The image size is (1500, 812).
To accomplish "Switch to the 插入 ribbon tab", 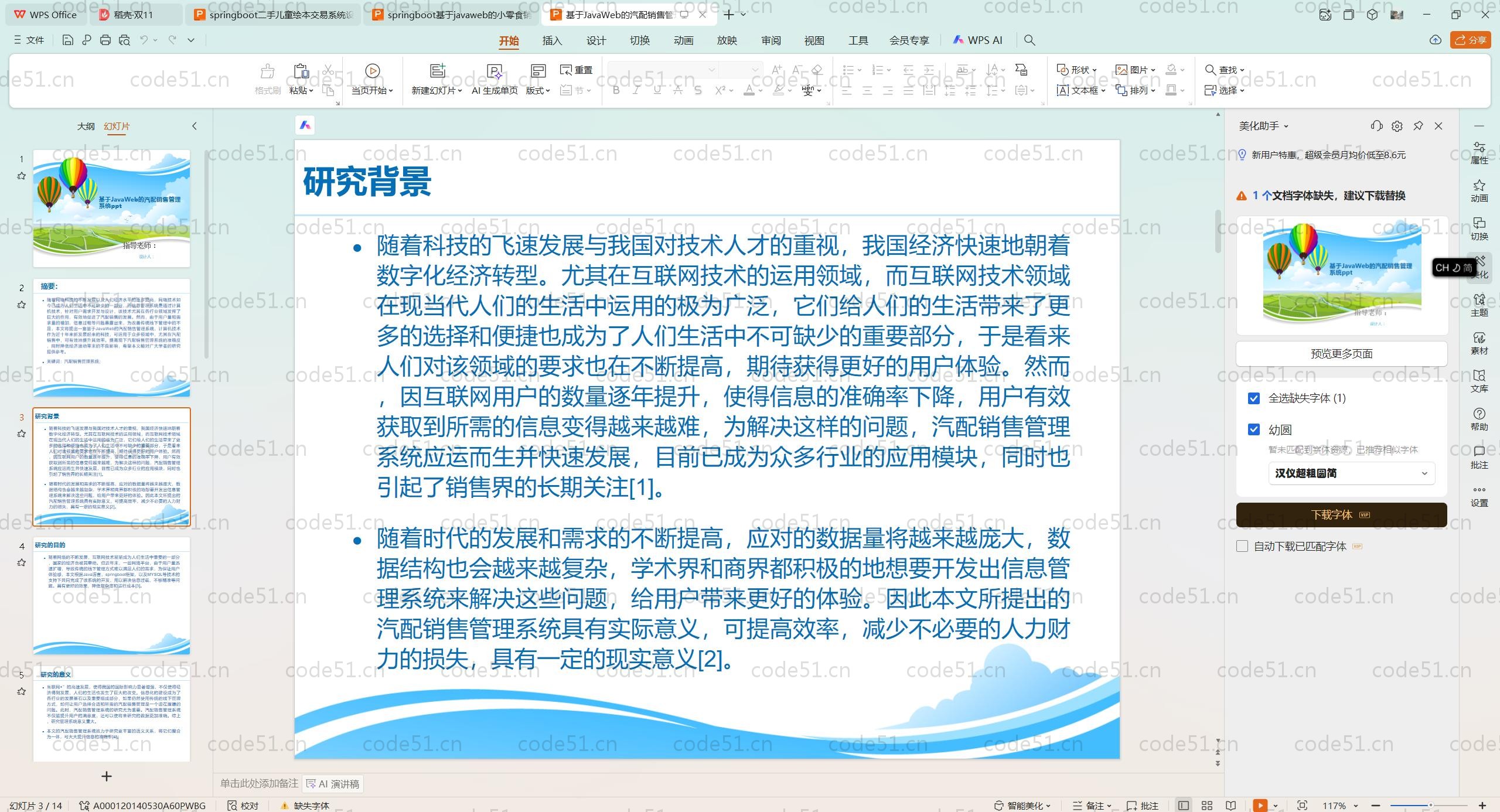I will tap(551, 40).
